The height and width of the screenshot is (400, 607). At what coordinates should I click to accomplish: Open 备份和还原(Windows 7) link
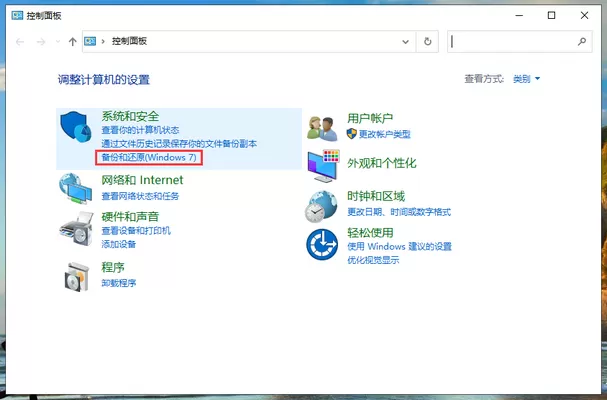(149, 158)
